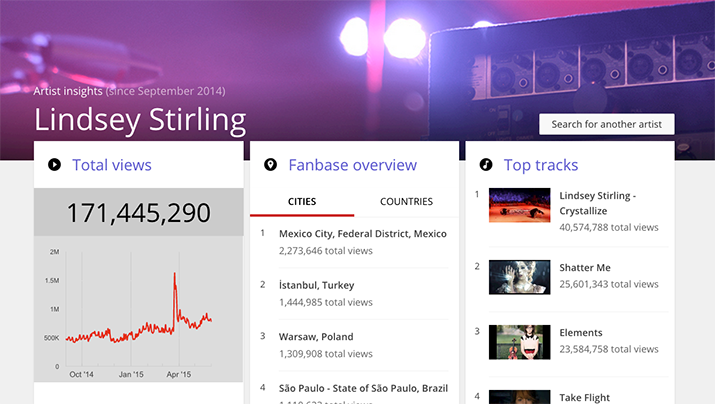Click the location pin icon beside Fanbase overview
The width and height of the screenshot is (715, 404).
click(x=270, y=165)
